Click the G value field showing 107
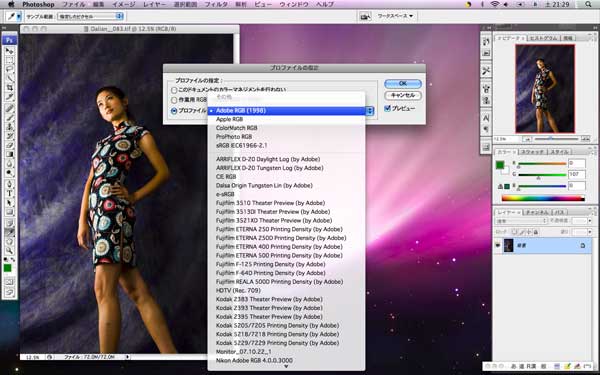Screen dimensions: 600x375 (576, 175)
